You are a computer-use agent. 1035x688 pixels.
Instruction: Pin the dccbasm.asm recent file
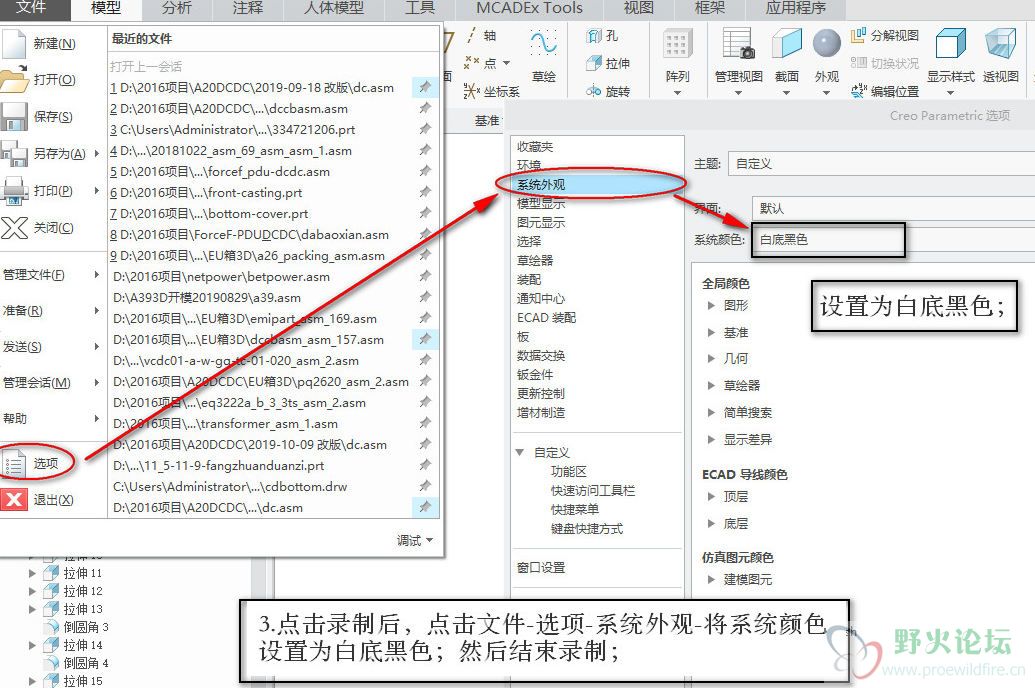pos(424,108)
